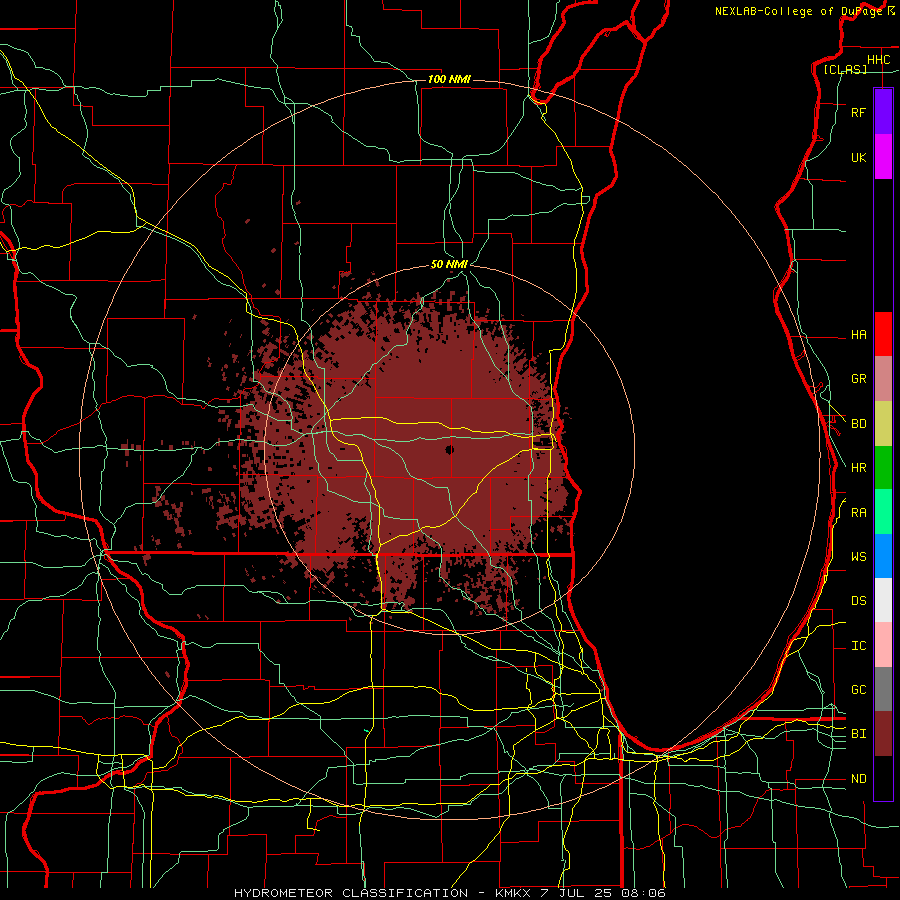The width and height of the screenshot is (900, 900).
Task: Click the GR pink legend swatch
Action: point(883,379)
